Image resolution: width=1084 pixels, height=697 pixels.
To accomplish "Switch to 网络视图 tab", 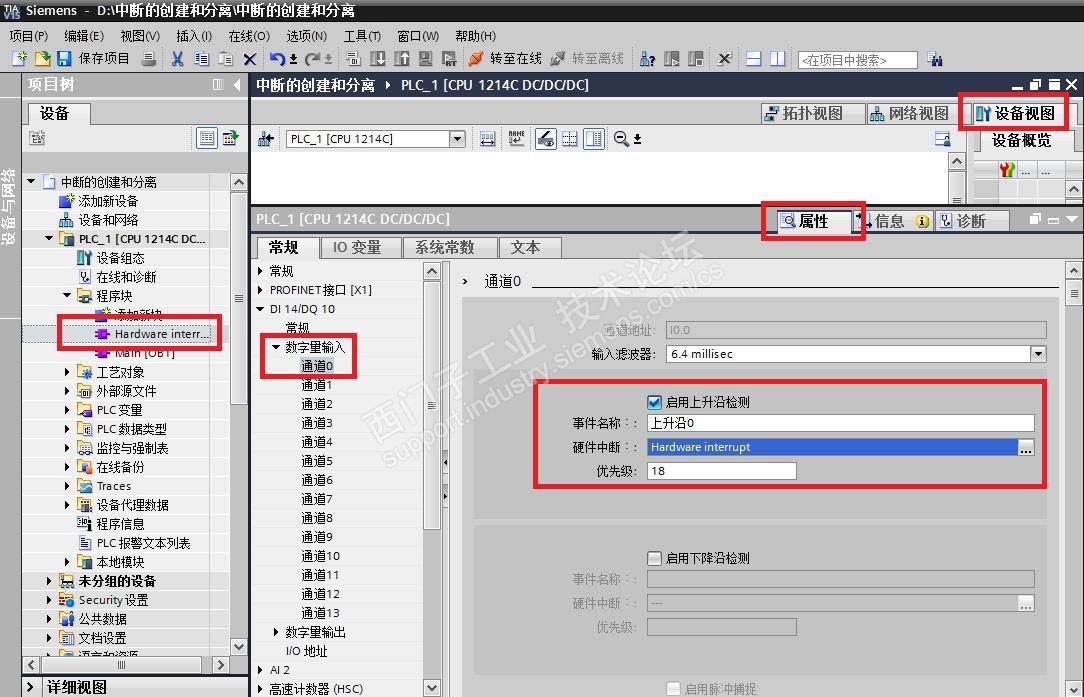I will [x=910, y=113].
